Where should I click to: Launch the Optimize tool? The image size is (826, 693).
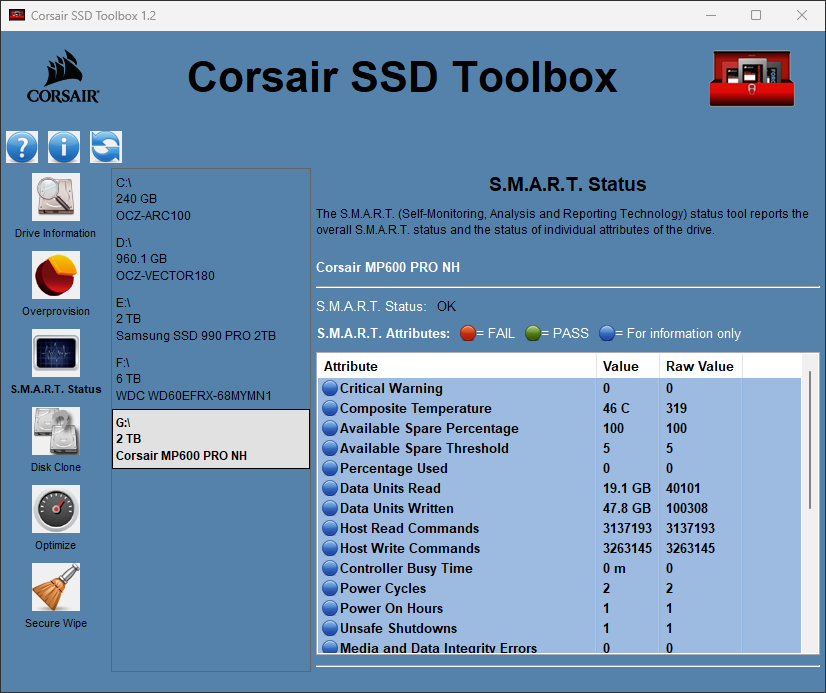[56, 509]
